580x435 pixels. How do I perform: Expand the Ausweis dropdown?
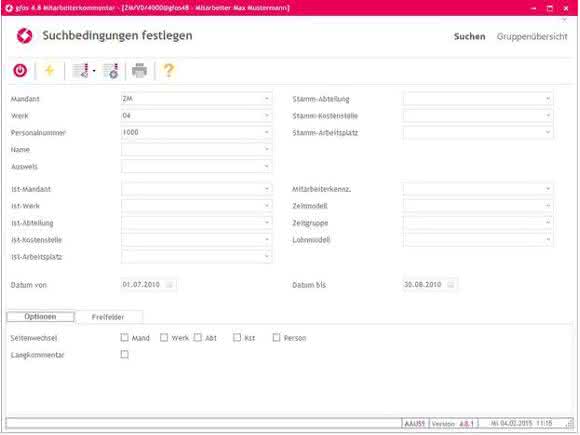267,166
